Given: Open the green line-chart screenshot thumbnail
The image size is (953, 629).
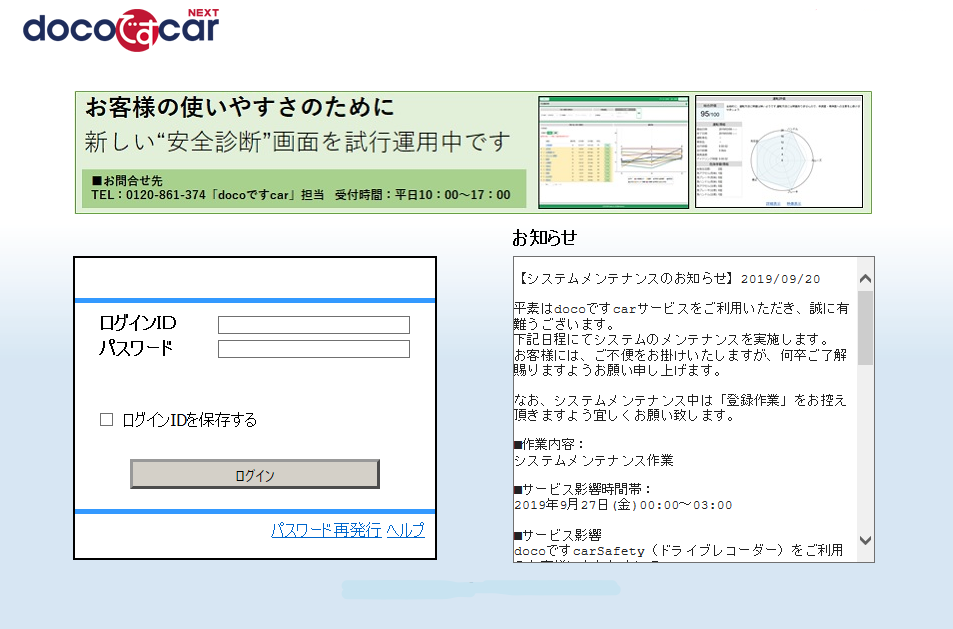Looking at the screenshot, I should point(613,152).
